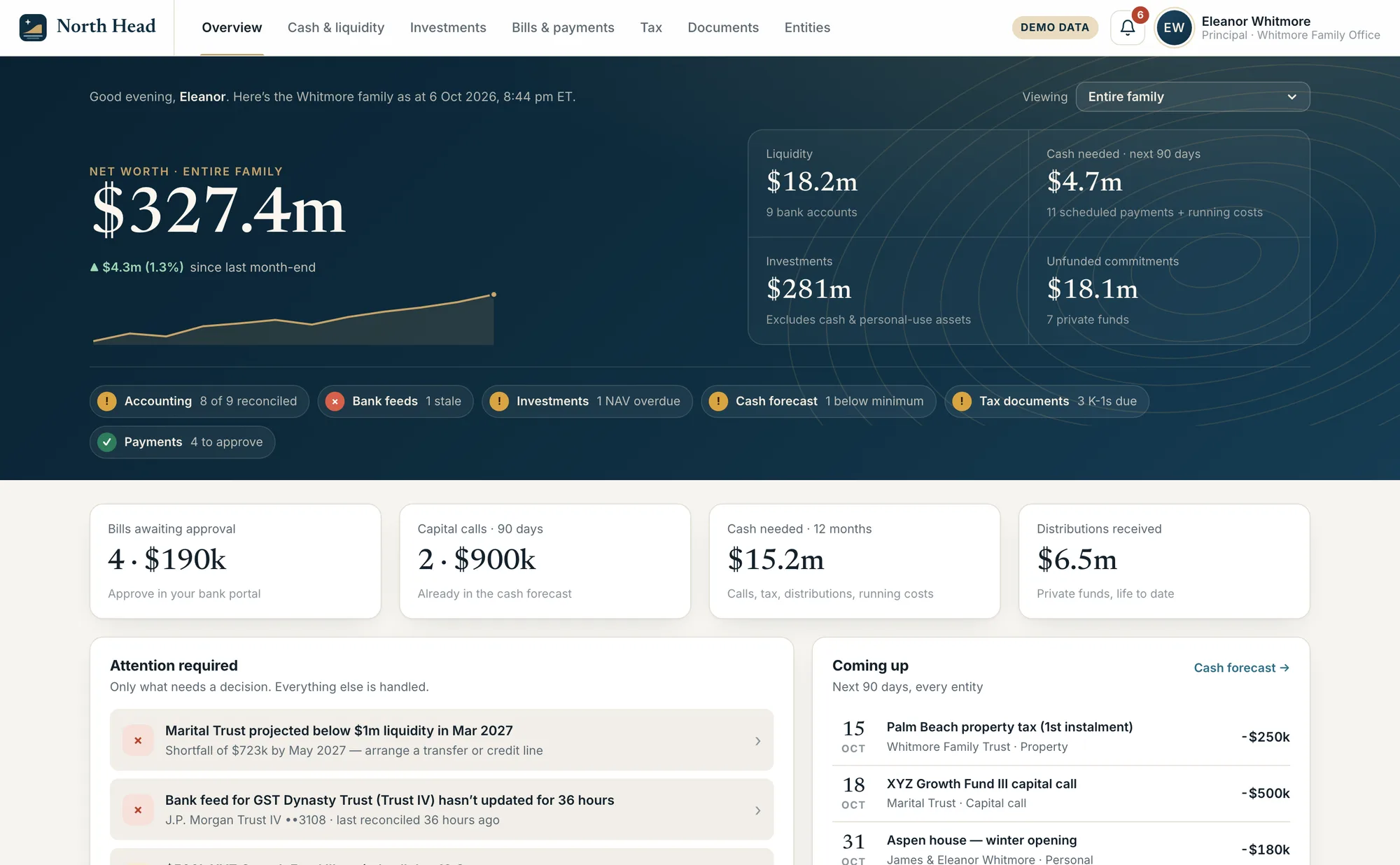Viewport: 1400px width, 865px height.
Task: Open the Cash & liquidity tab
Action: [x=336, y=27]
